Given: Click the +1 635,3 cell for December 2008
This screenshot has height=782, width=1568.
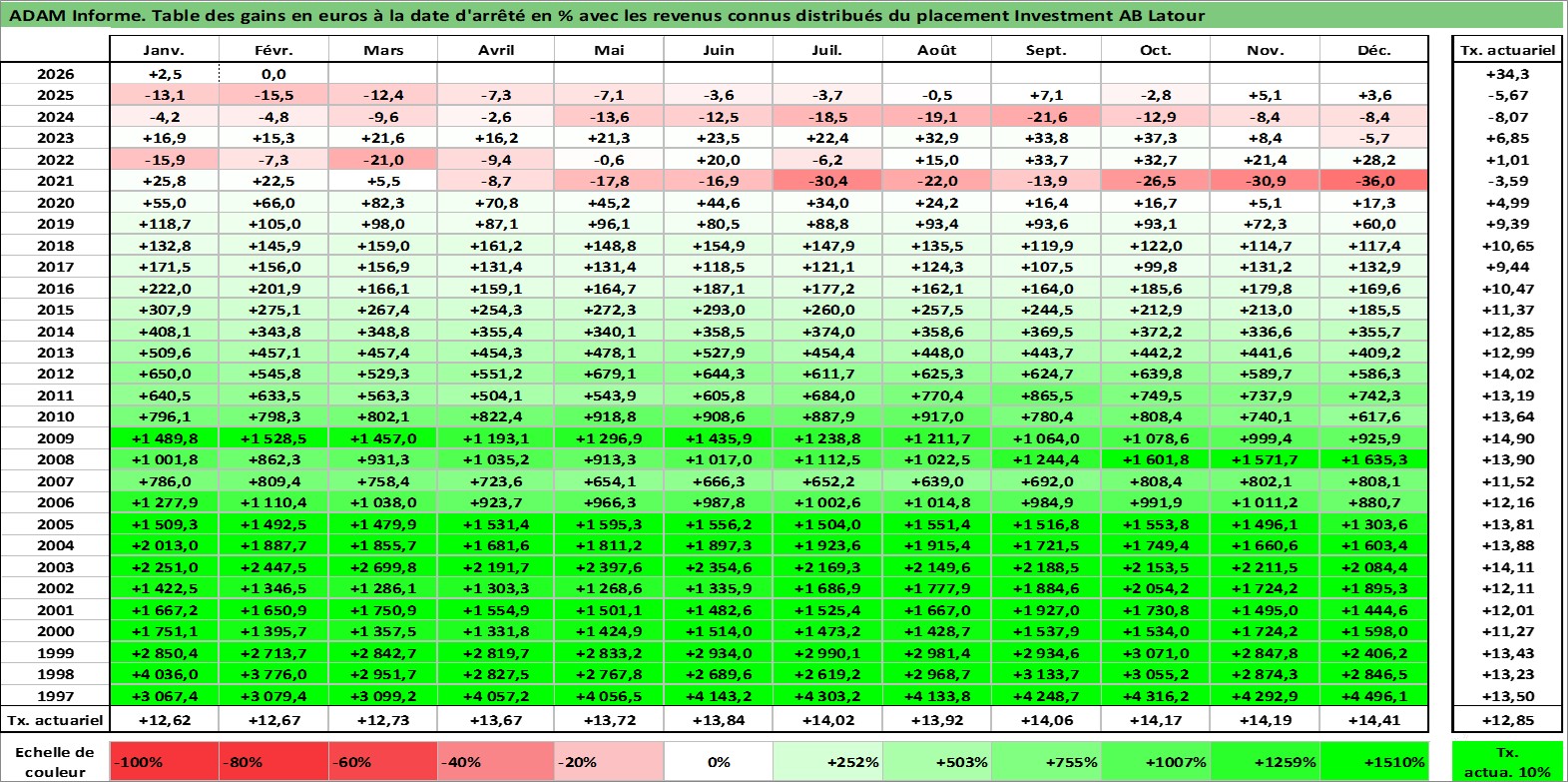Looking at the screenshot, I should click(1373, 459).
